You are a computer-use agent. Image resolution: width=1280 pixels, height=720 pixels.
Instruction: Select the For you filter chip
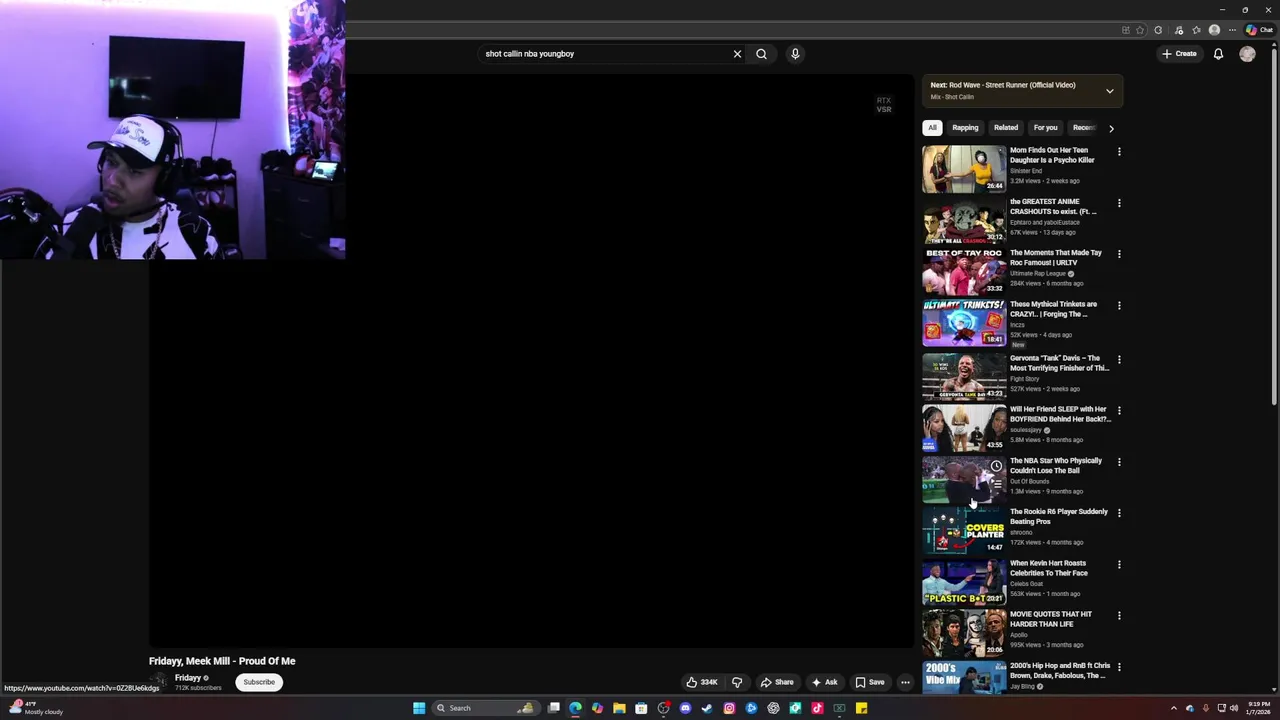point(1045,128)
